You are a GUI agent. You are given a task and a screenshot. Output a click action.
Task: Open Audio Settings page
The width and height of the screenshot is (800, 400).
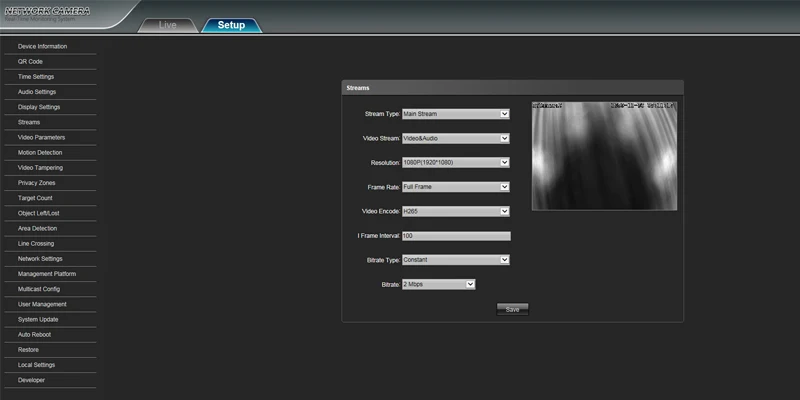(x=37, y=92)
